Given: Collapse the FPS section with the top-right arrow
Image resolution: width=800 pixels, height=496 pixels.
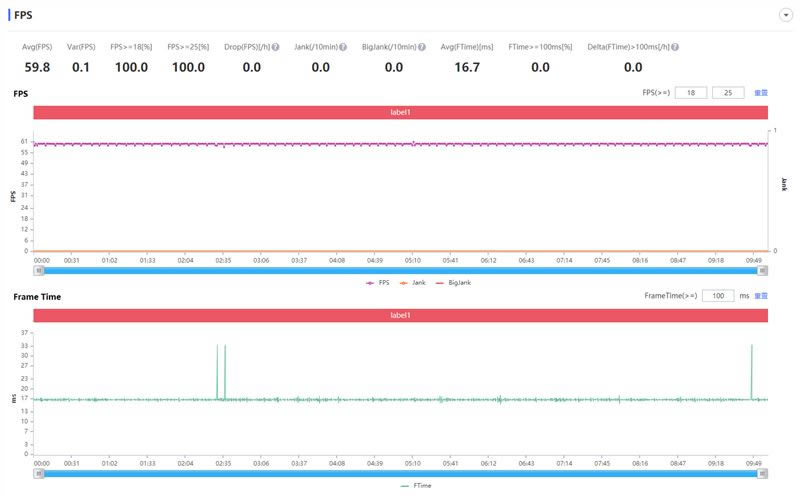Looking at the screenshot, I should pos(785,15).
